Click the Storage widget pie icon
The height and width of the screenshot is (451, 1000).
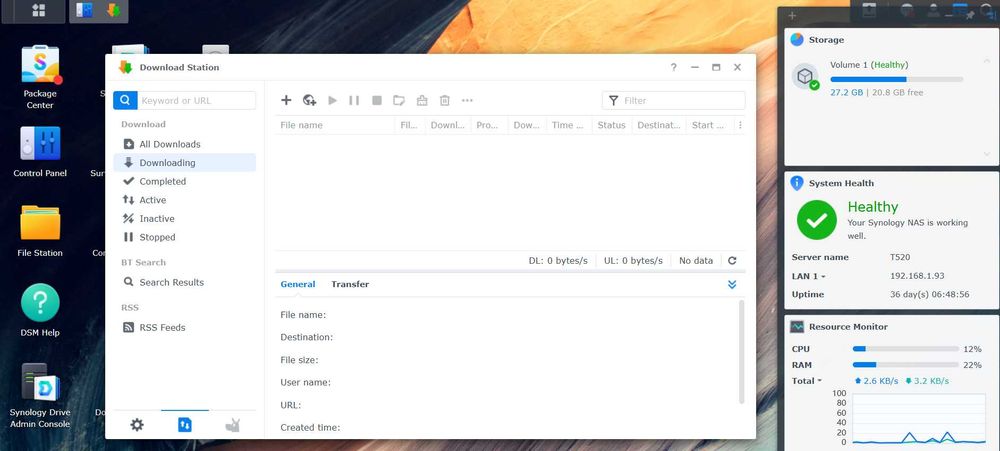[x=797, y=40]
